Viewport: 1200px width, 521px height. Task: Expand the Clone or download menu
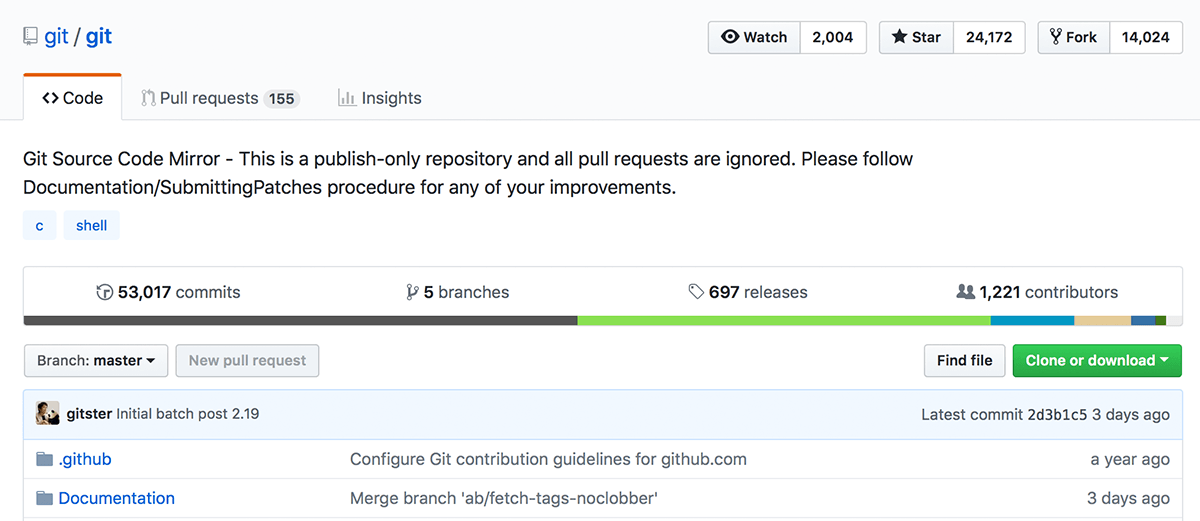(x=1097, y=361)
